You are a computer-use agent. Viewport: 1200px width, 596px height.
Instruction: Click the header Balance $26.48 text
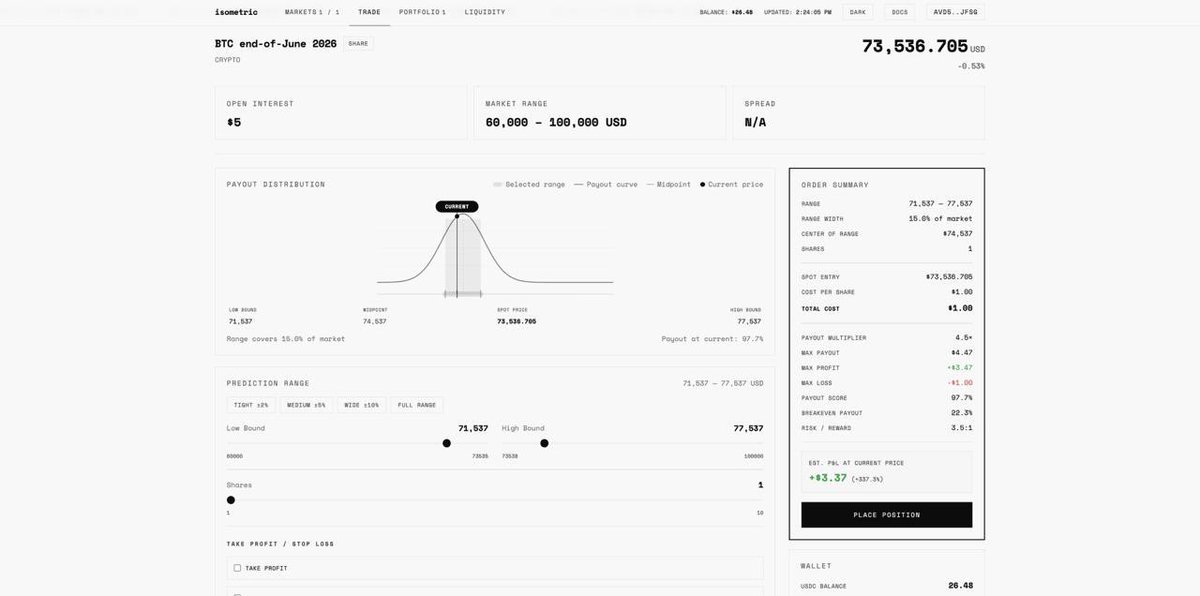click(x=727, y=12)
